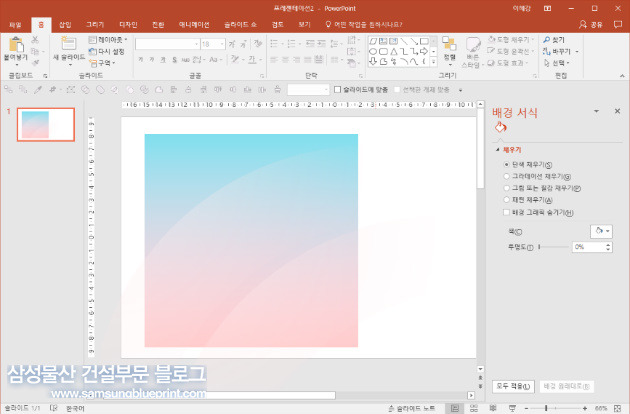Close the 배경 서식 pane

tap(618, 111)
